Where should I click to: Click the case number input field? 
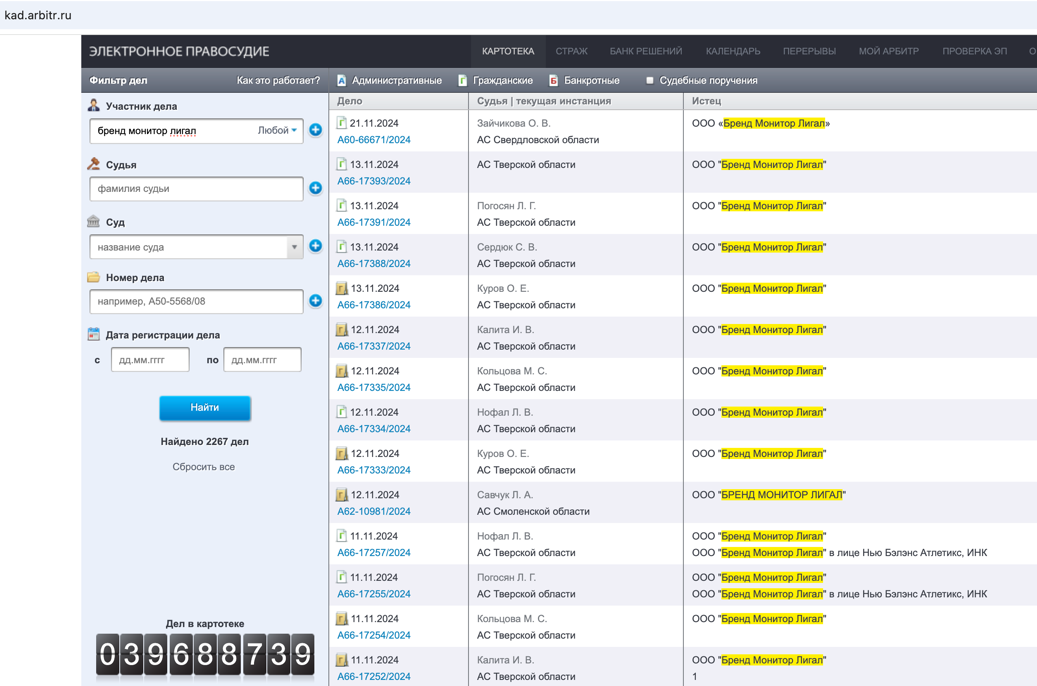(x=196, y=301)
